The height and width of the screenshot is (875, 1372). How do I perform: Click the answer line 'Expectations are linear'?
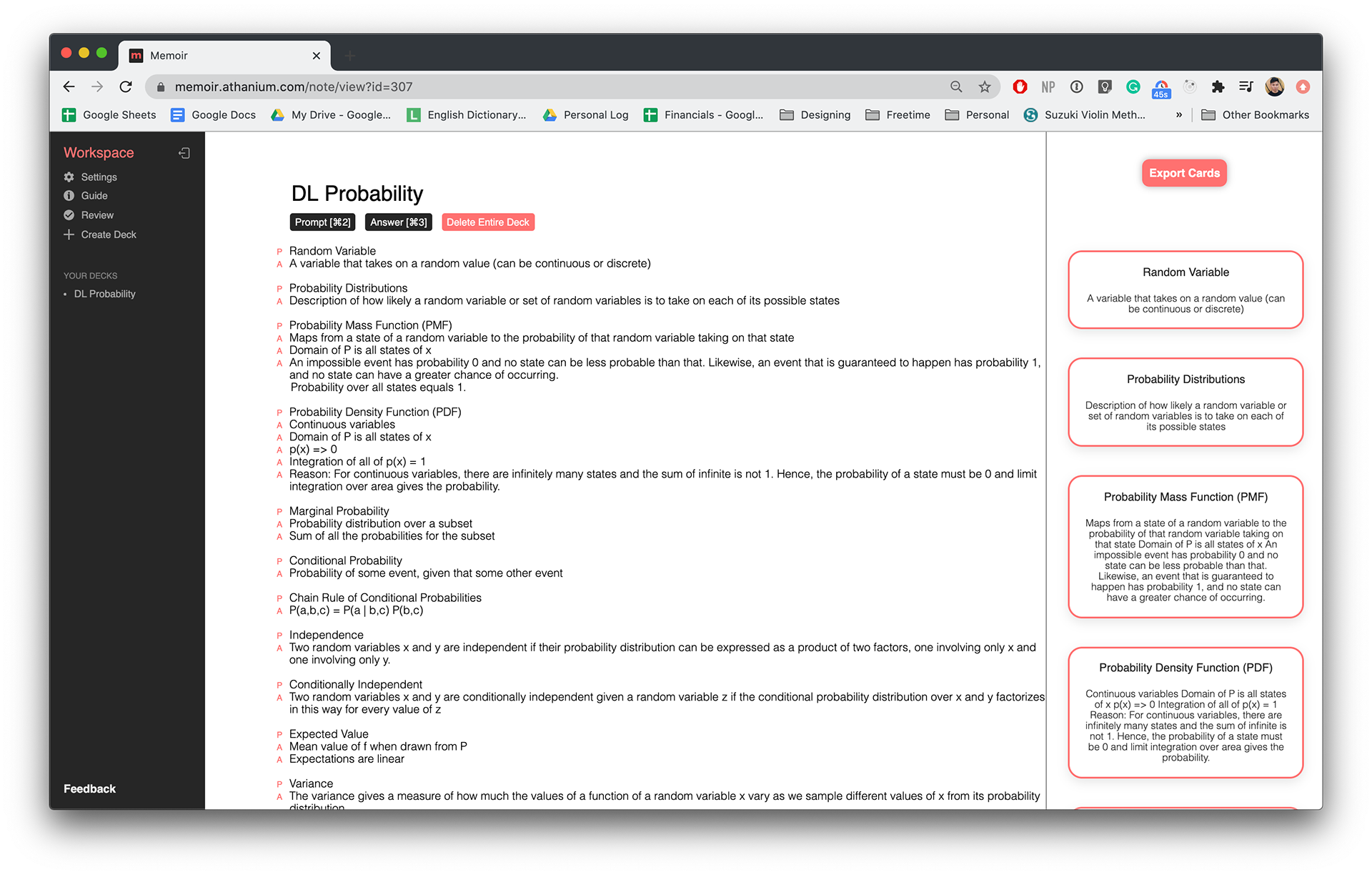click(x=347, y=759)
